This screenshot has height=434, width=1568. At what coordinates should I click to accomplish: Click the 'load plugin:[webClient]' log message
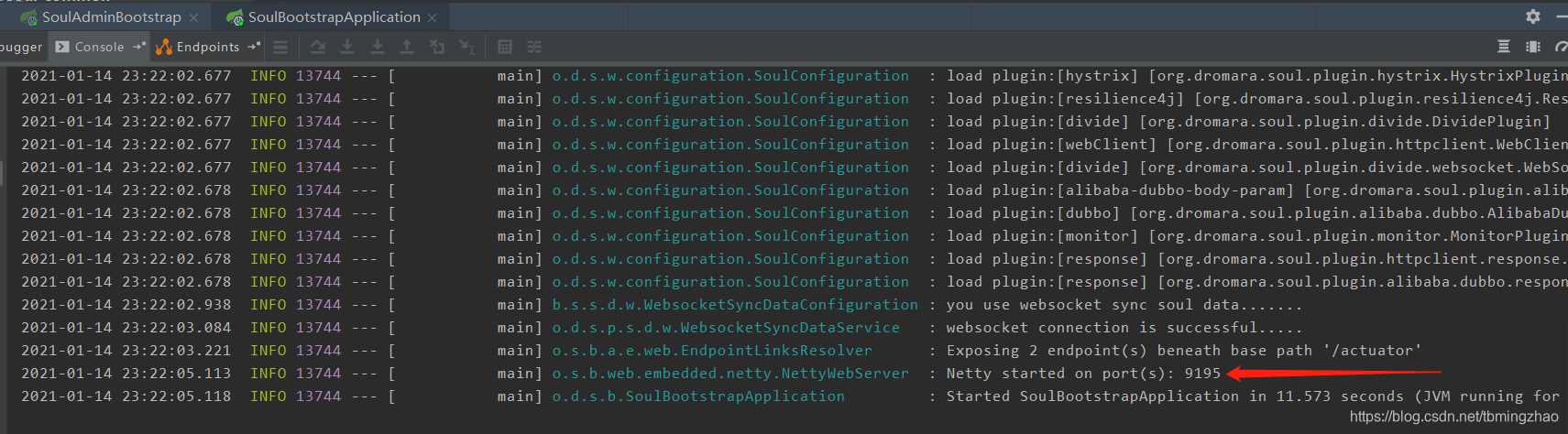[1256, 145]
